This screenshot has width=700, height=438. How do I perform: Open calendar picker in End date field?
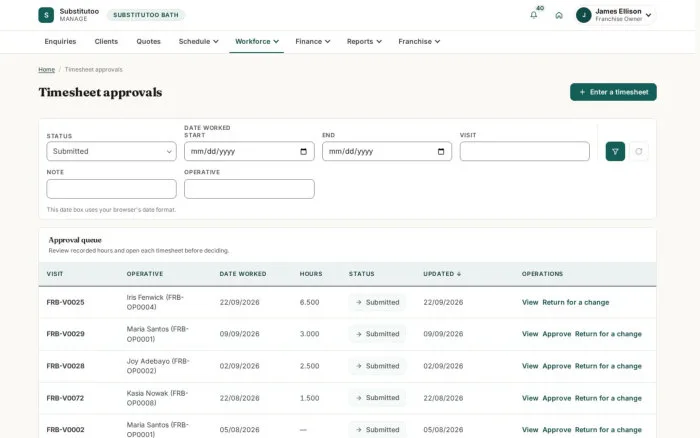[441, 151]
